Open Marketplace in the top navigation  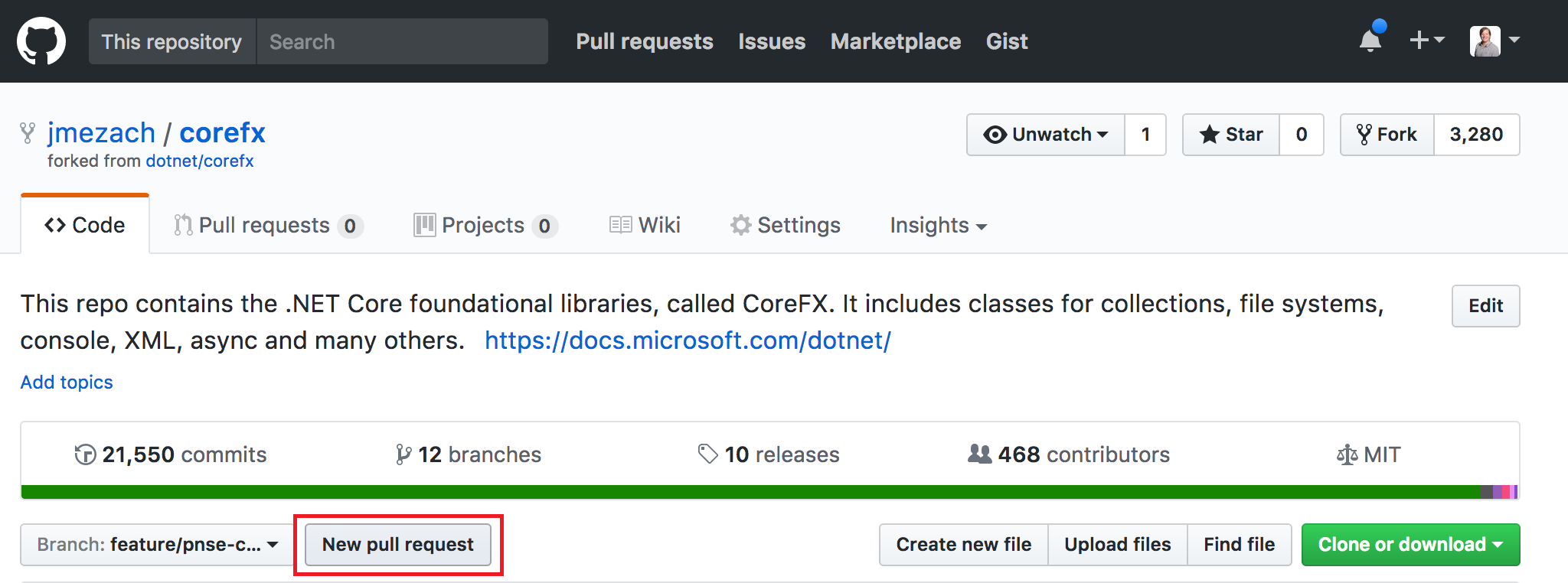(x=896, y=41)
